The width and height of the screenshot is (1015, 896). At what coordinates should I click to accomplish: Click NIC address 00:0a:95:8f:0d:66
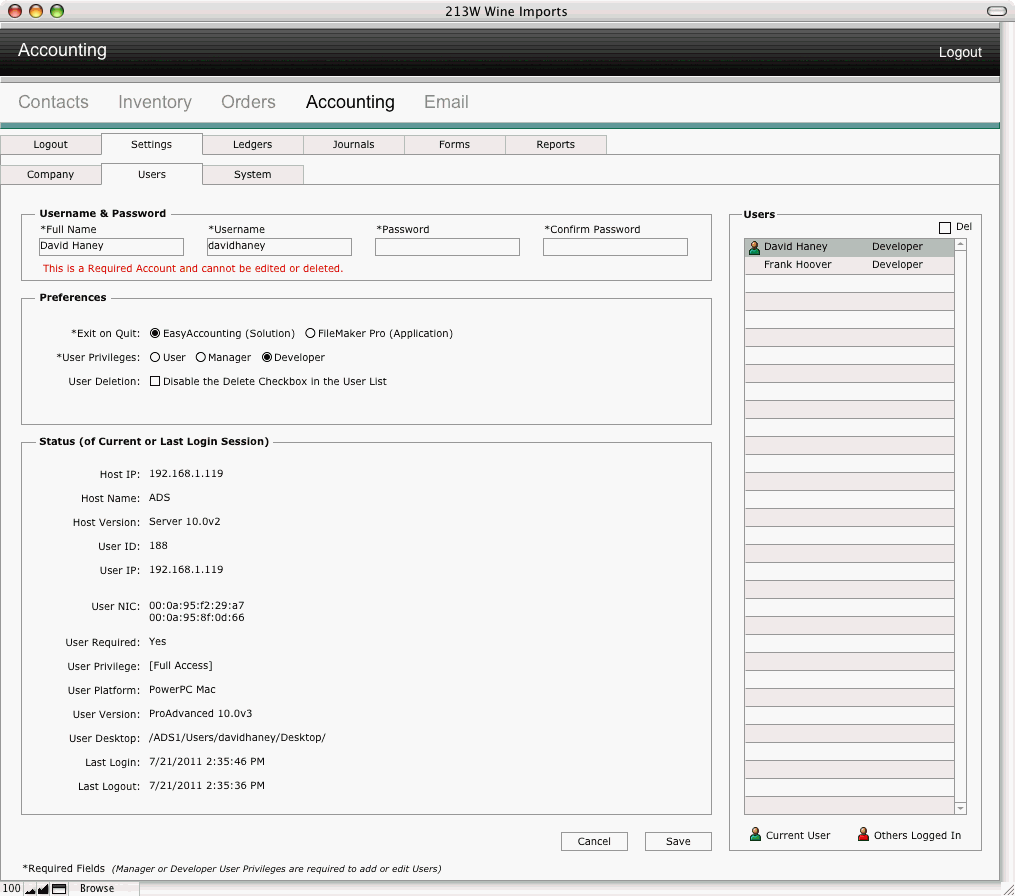[197, 618]
